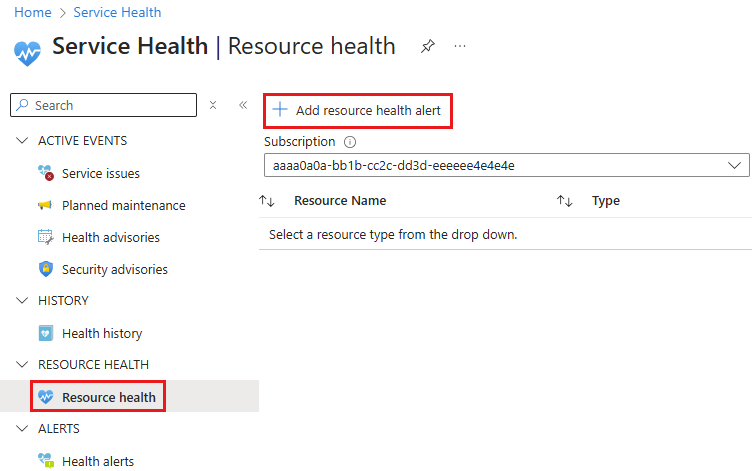The width and height of the screenshot is (752, 471).
Task: Open Service issues page
Action: (x=101, y=173)
